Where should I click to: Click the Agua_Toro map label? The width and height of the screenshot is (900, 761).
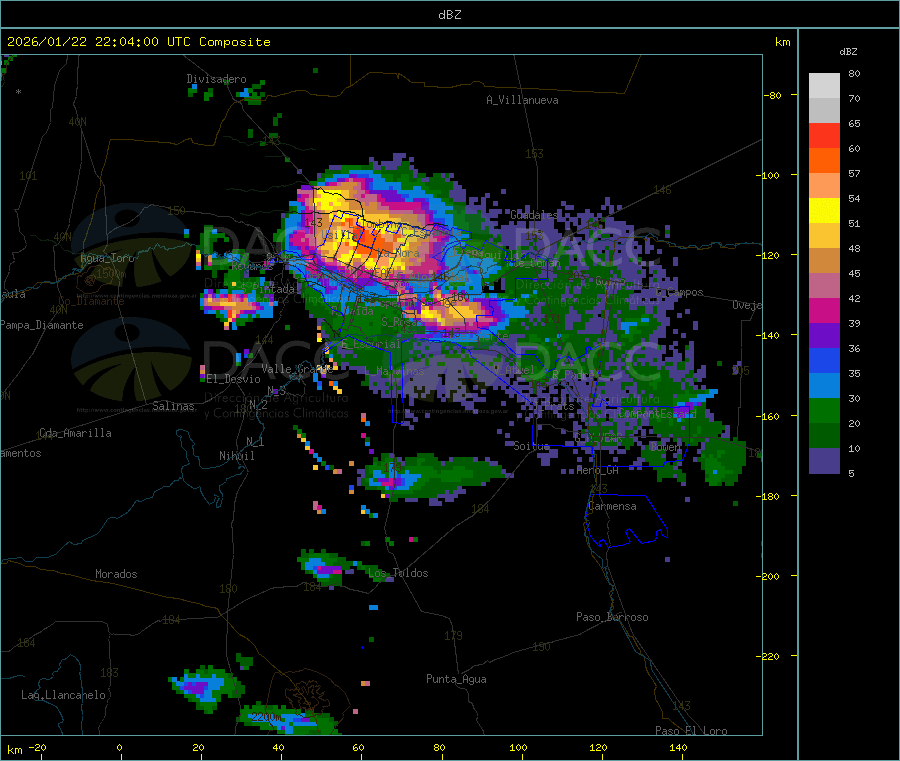pyautogui.click(x=107, y=258)
